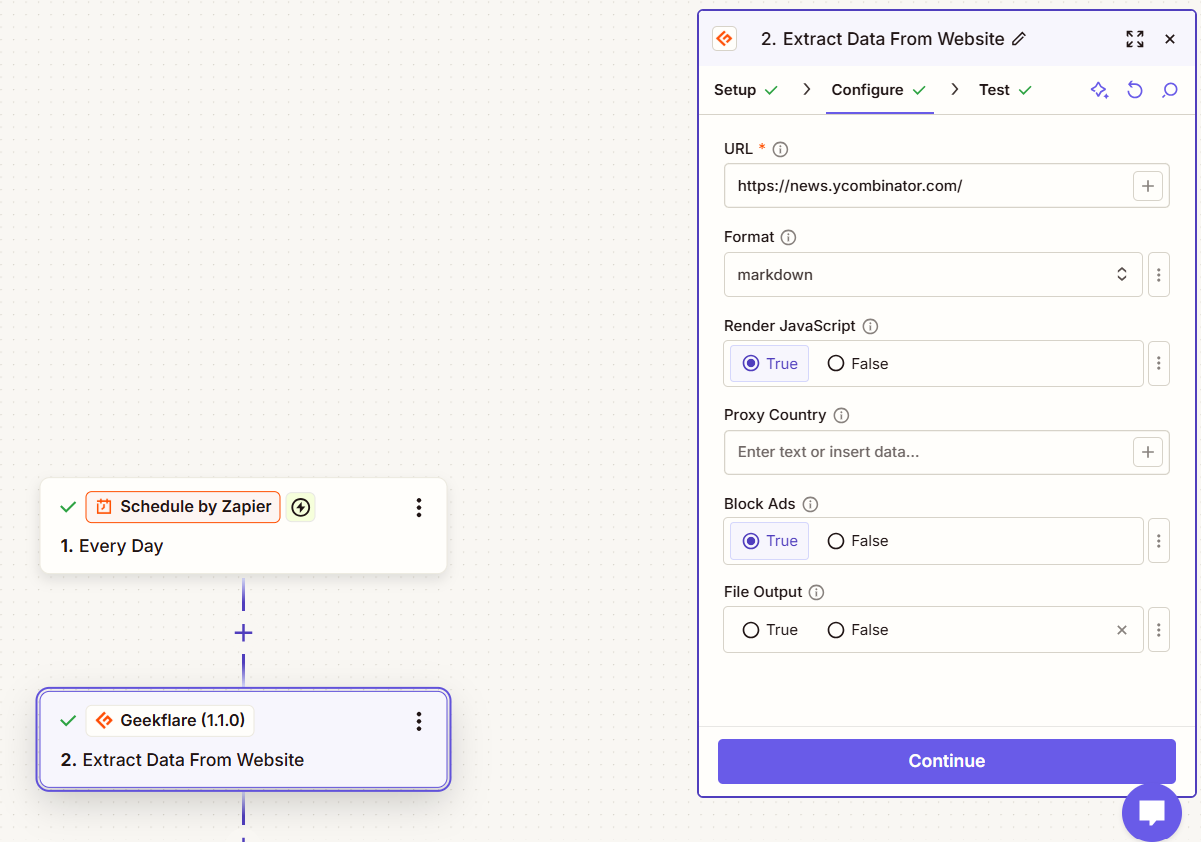Open the chat support bubble
The height and width of the screenshot is (842, 1201).
pyautogui.click(x=1152, y=811)
